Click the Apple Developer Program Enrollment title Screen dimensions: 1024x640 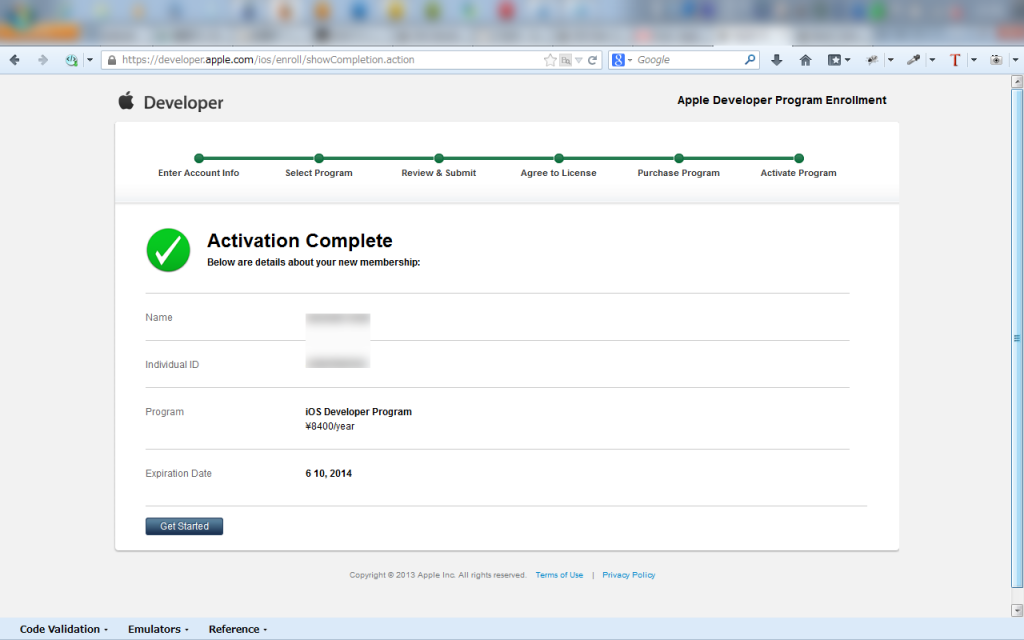click(x=782, y=100)
